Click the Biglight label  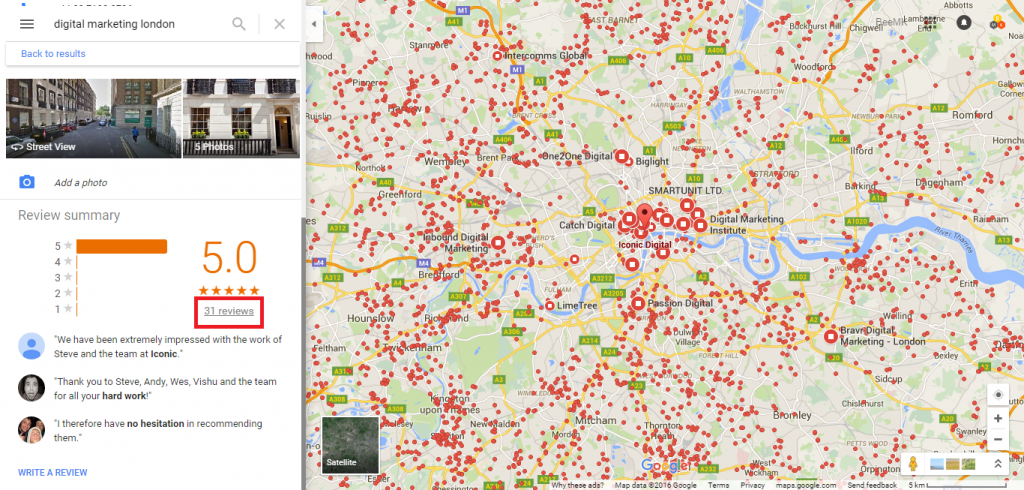tap(652, 161)
